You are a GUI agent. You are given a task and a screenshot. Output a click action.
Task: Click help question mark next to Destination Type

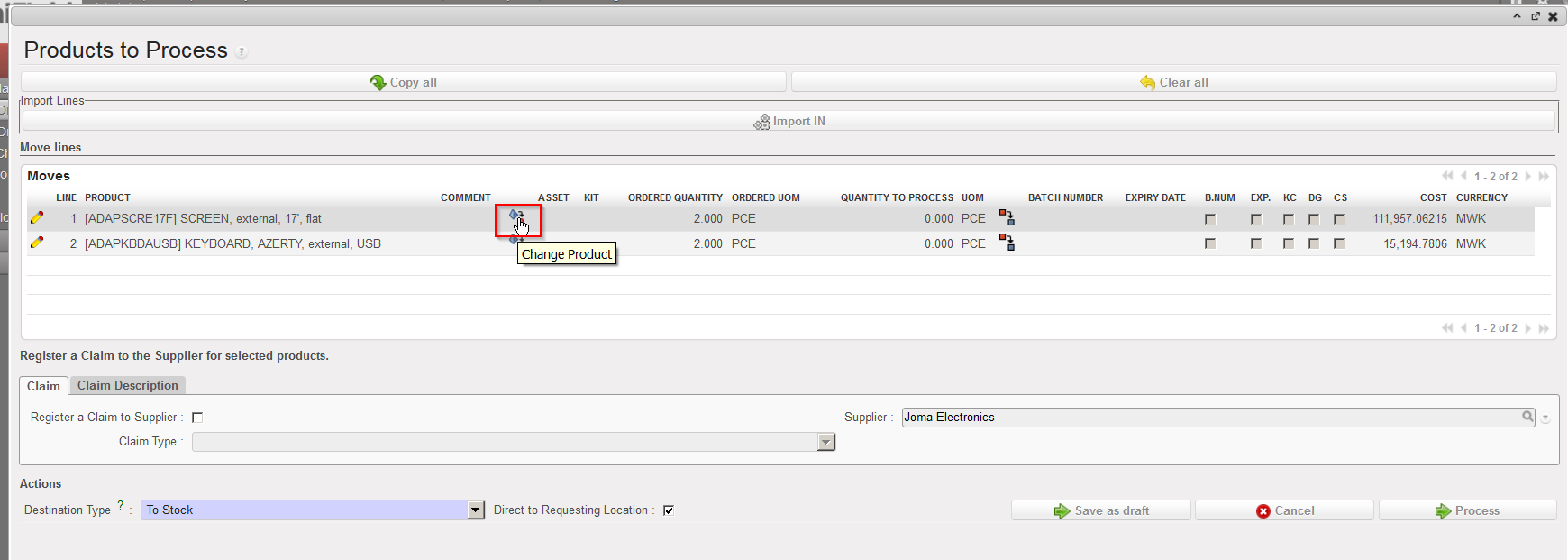pos(121,506)
